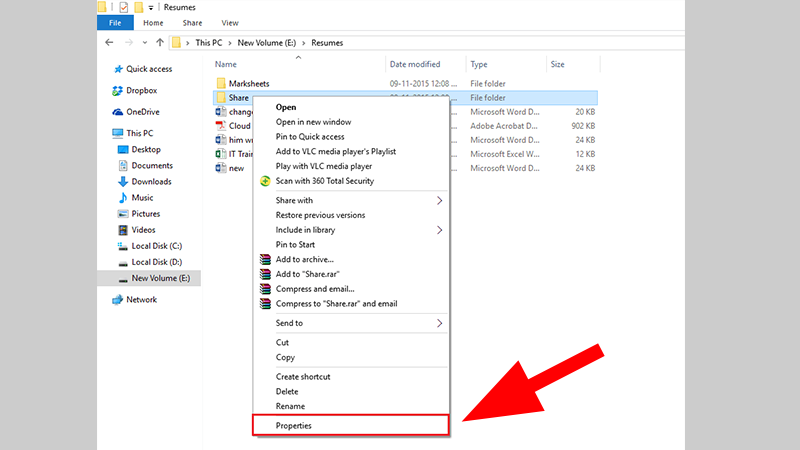
Task: Open the View ribbon tab
Action: (230, 23)
